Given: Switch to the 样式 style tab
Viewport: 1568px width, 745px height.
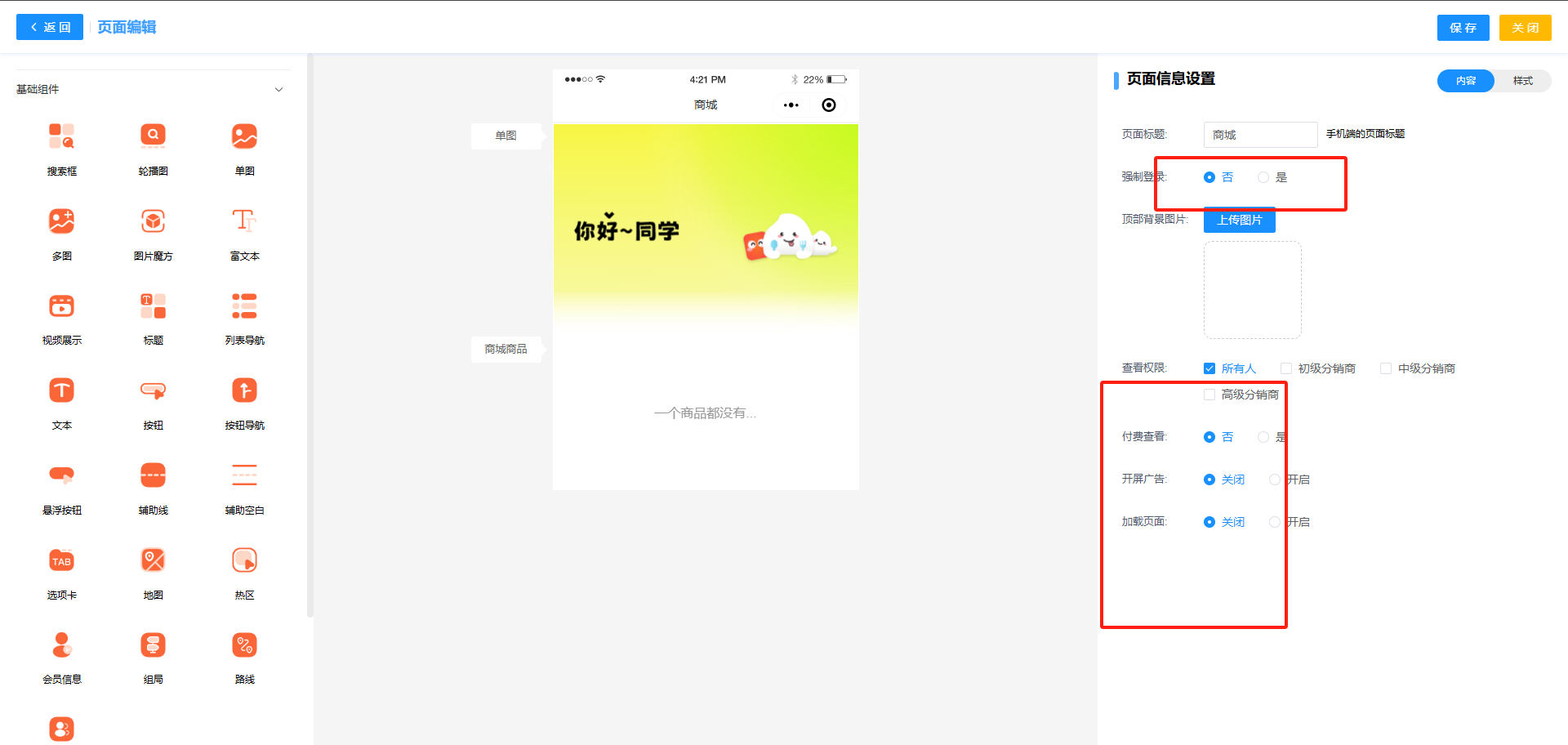Looking at the screenshot, I should [x=1522, y=81].
